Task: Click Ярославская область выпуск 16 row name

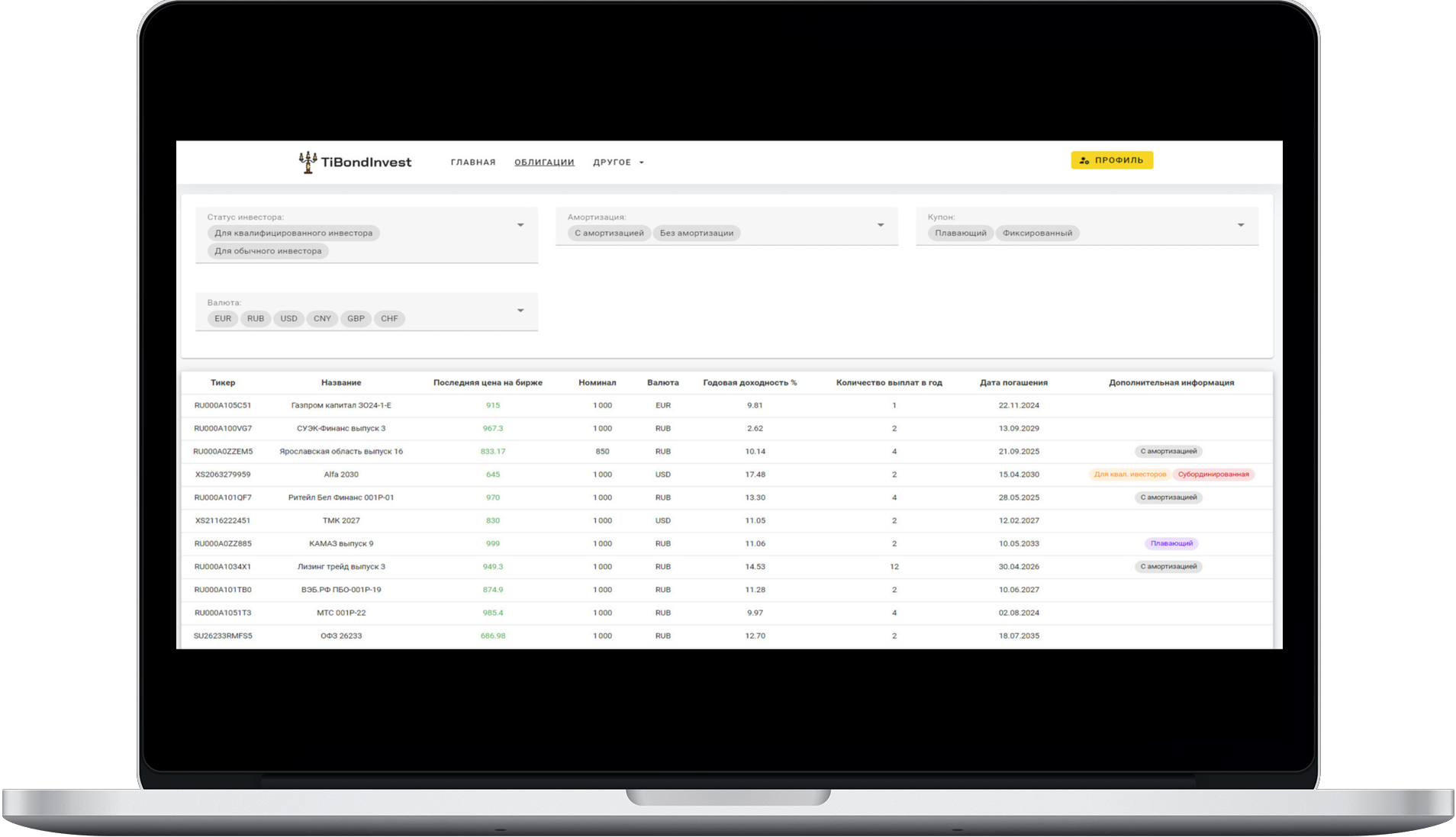Action: pos(341,452)
